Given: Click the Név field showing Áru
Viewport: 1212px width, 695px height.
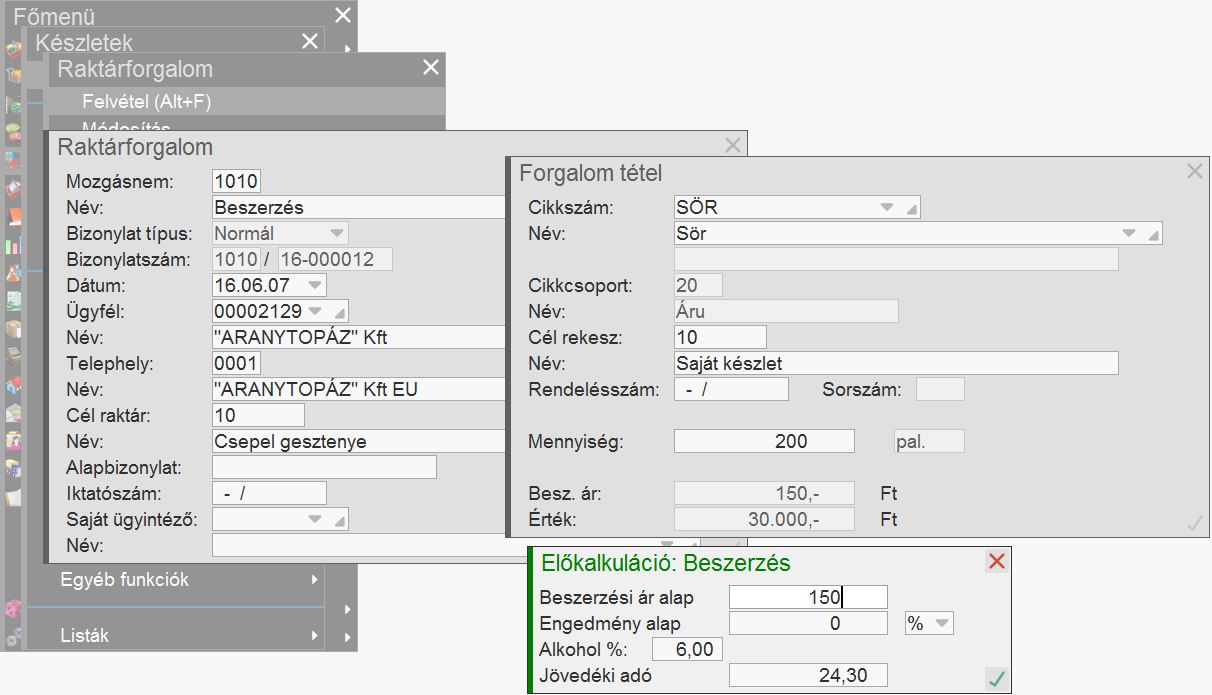Looking at the screenshot, I should pyautogui.click(x=787, y=311).
